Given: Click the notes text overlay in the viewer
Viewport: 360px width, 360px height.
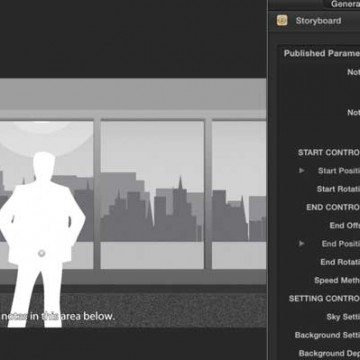Looking at the screenshot, I should pyautogui.click(x=57, y=316).
